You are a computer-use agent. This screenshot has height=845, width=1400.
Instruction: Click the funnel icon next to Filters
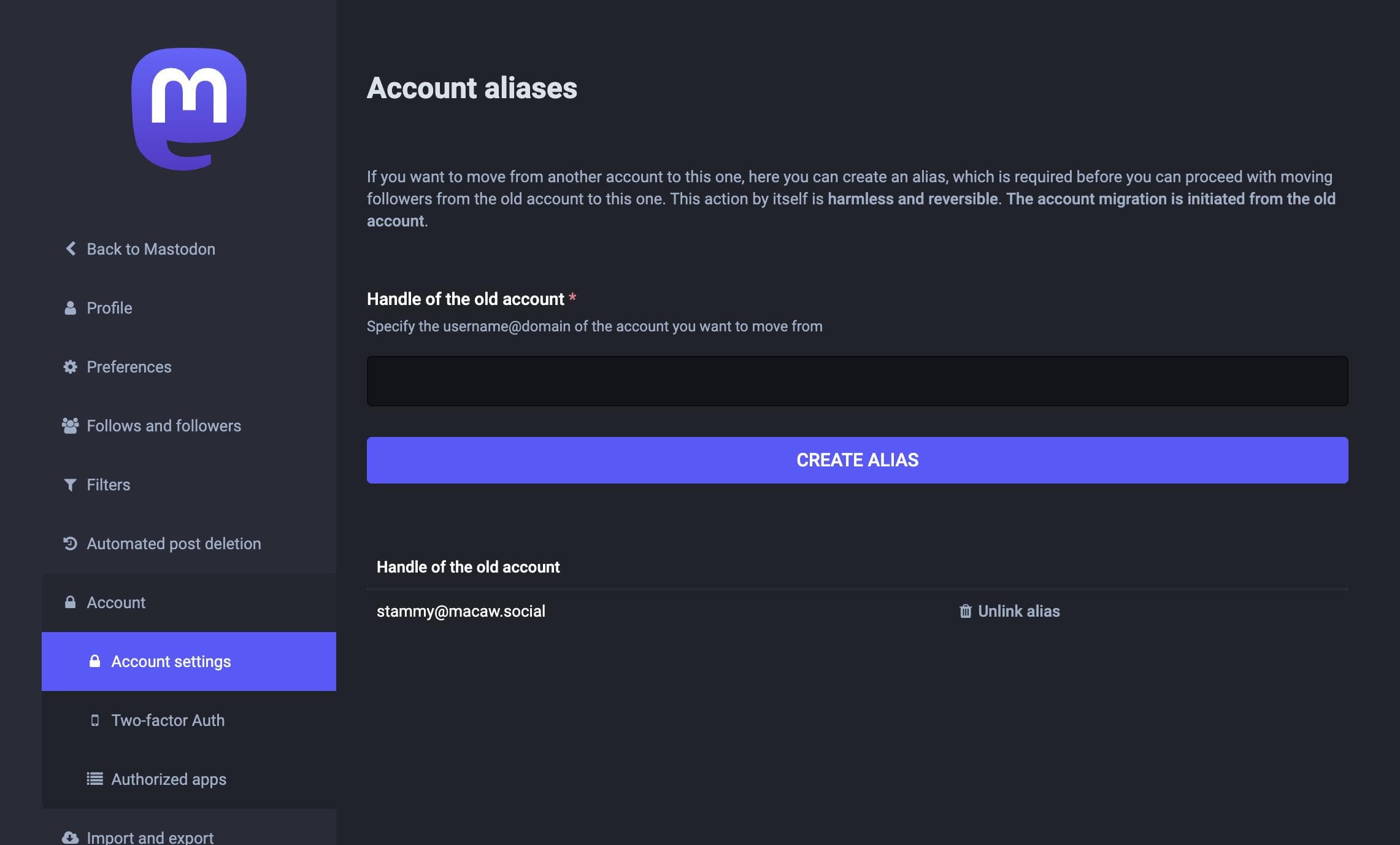tap(71, 485)
